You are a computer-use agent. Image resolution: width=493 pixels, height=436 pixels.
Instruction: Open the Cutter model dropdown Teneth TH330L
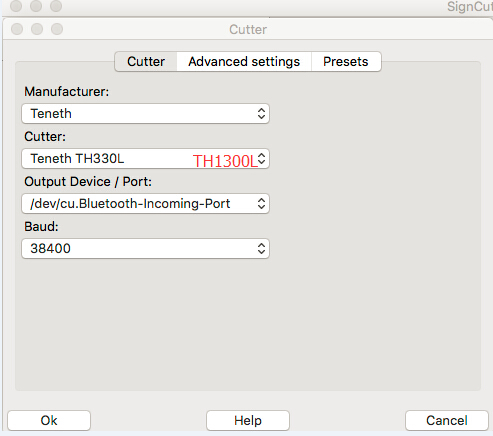coord(145,159)
